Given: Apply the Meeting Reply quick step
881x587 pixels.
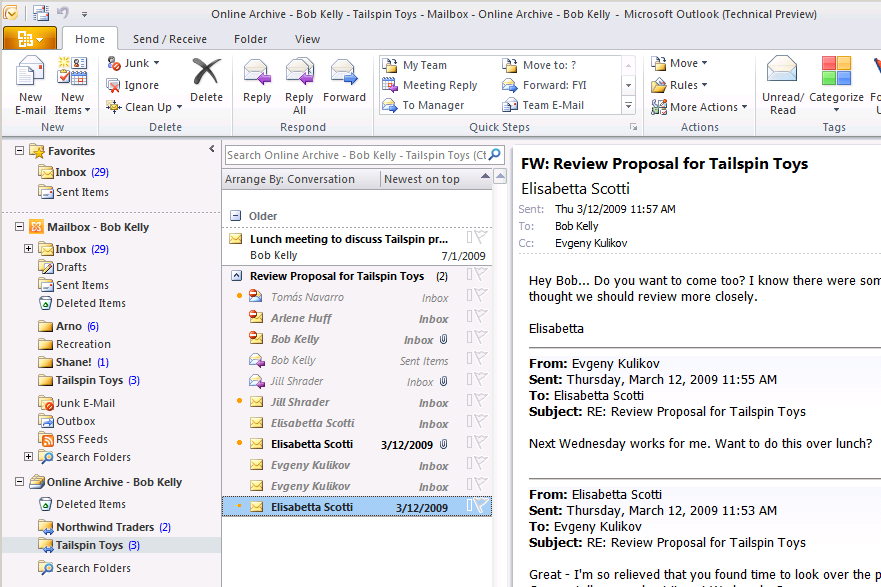Looking at the screenshot, I should 430,85.
